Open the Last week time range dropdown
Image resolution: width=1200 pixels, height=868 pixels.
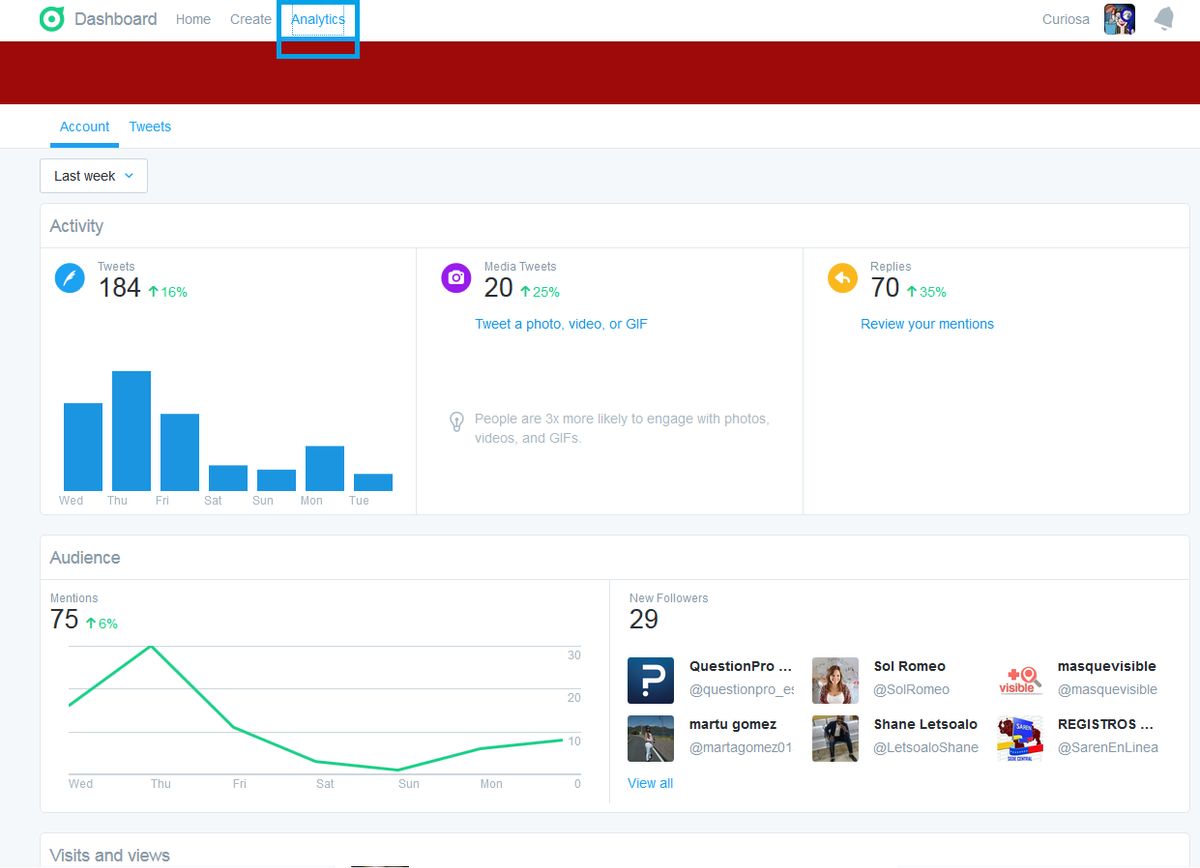(x=93, y=175)
